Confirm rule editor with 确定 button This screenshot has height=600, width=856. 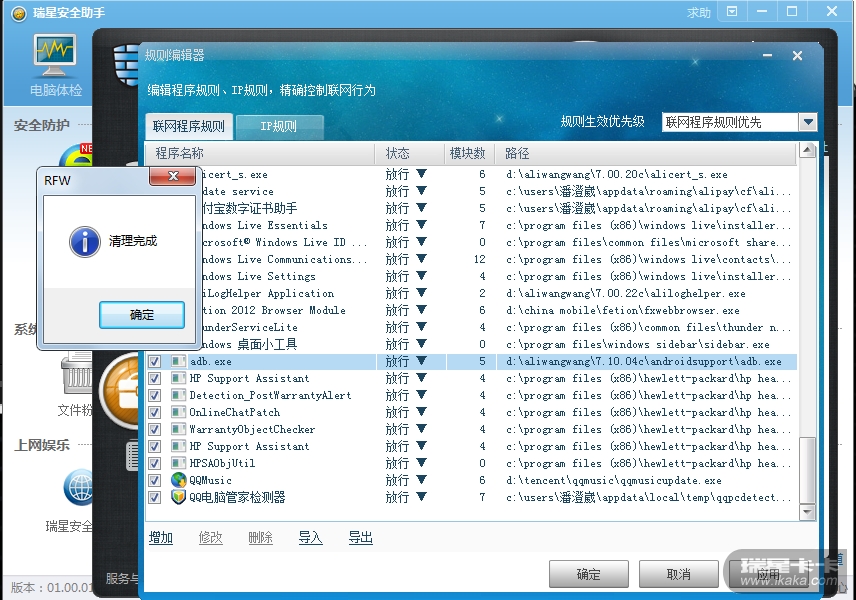[x=588, y=574]
